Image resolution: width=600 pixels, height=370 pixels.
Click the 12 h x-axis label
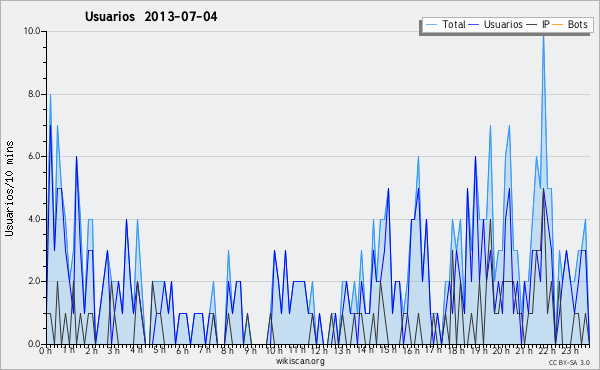[x=319, y=350]
